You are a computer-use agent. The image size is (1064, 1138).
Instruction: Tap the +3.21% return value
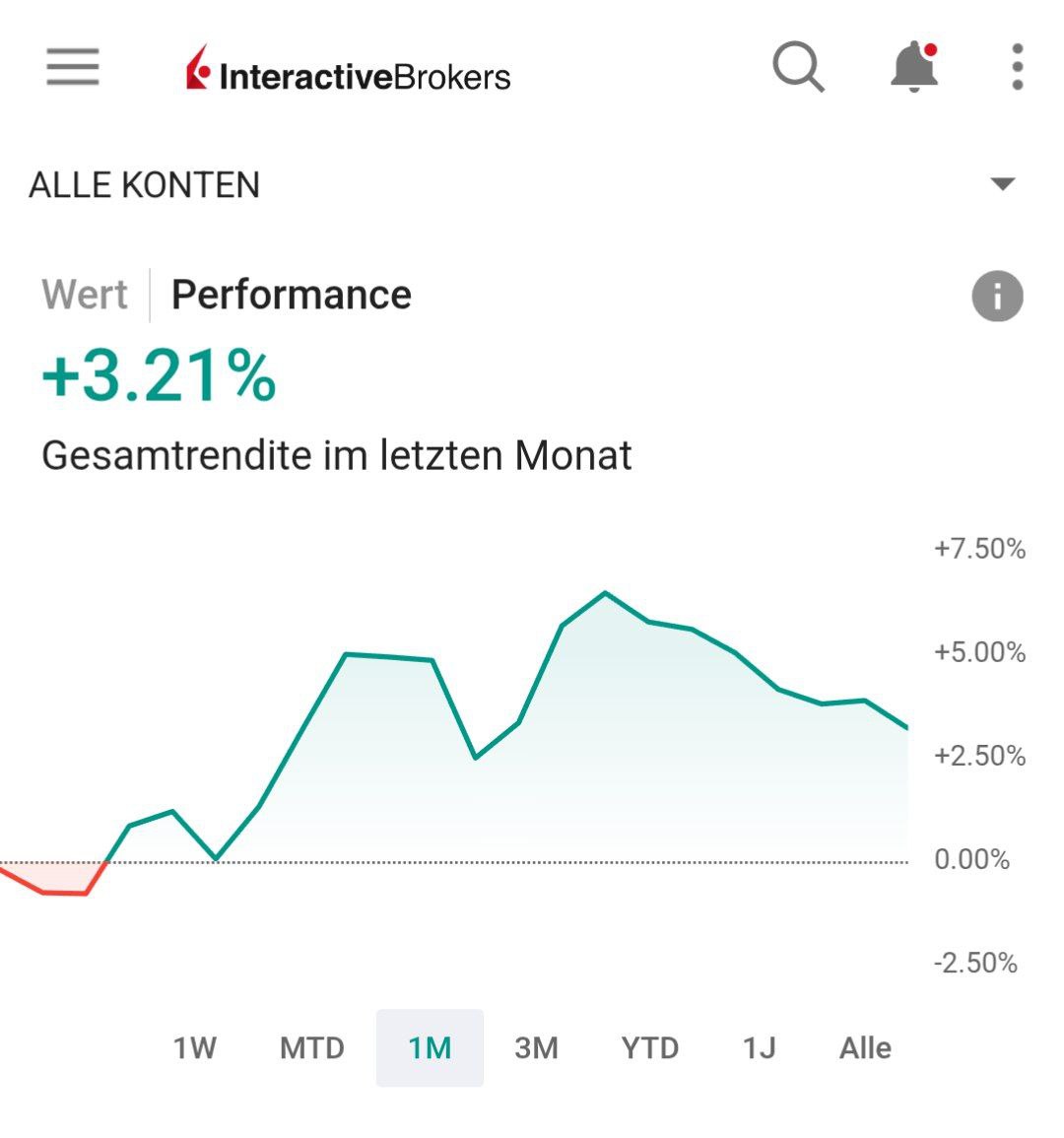tap(159, 376)
